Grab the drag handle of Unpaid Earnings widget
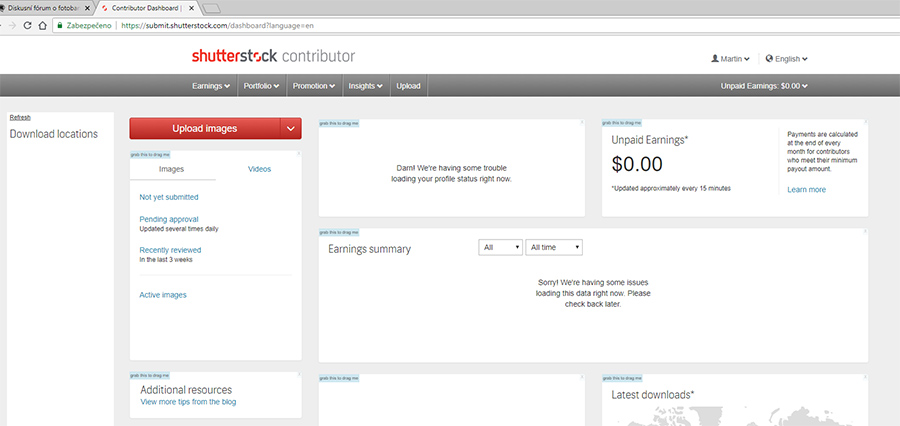The height and width of the screenshot is (426, 900). tap(622, 123)
